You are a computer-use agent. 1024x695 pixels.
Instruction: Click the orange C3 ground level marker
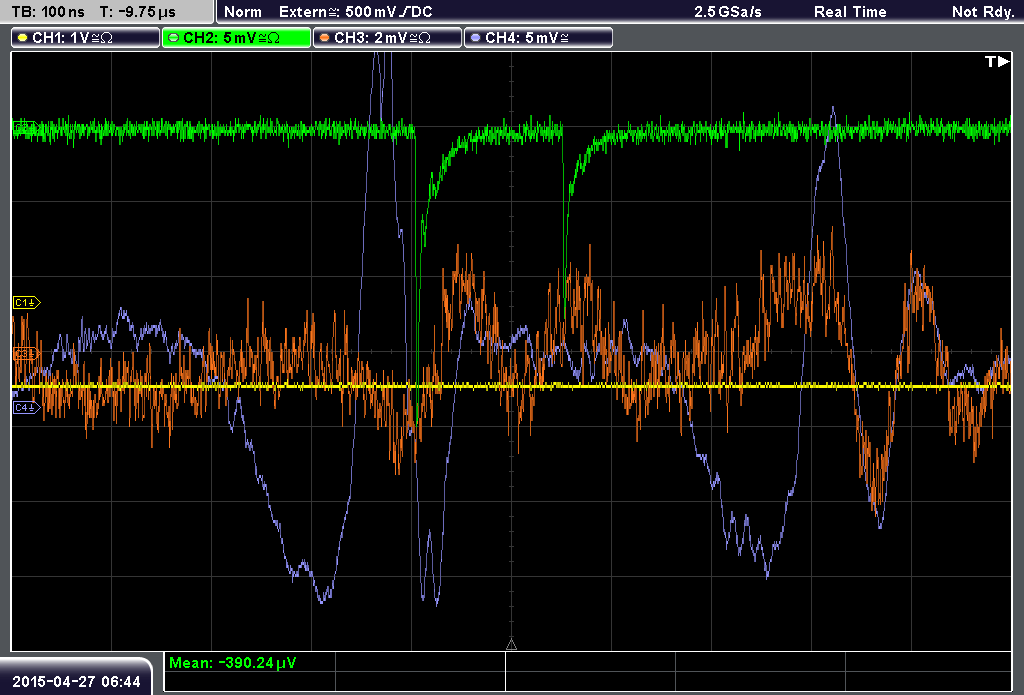(27, 354)
